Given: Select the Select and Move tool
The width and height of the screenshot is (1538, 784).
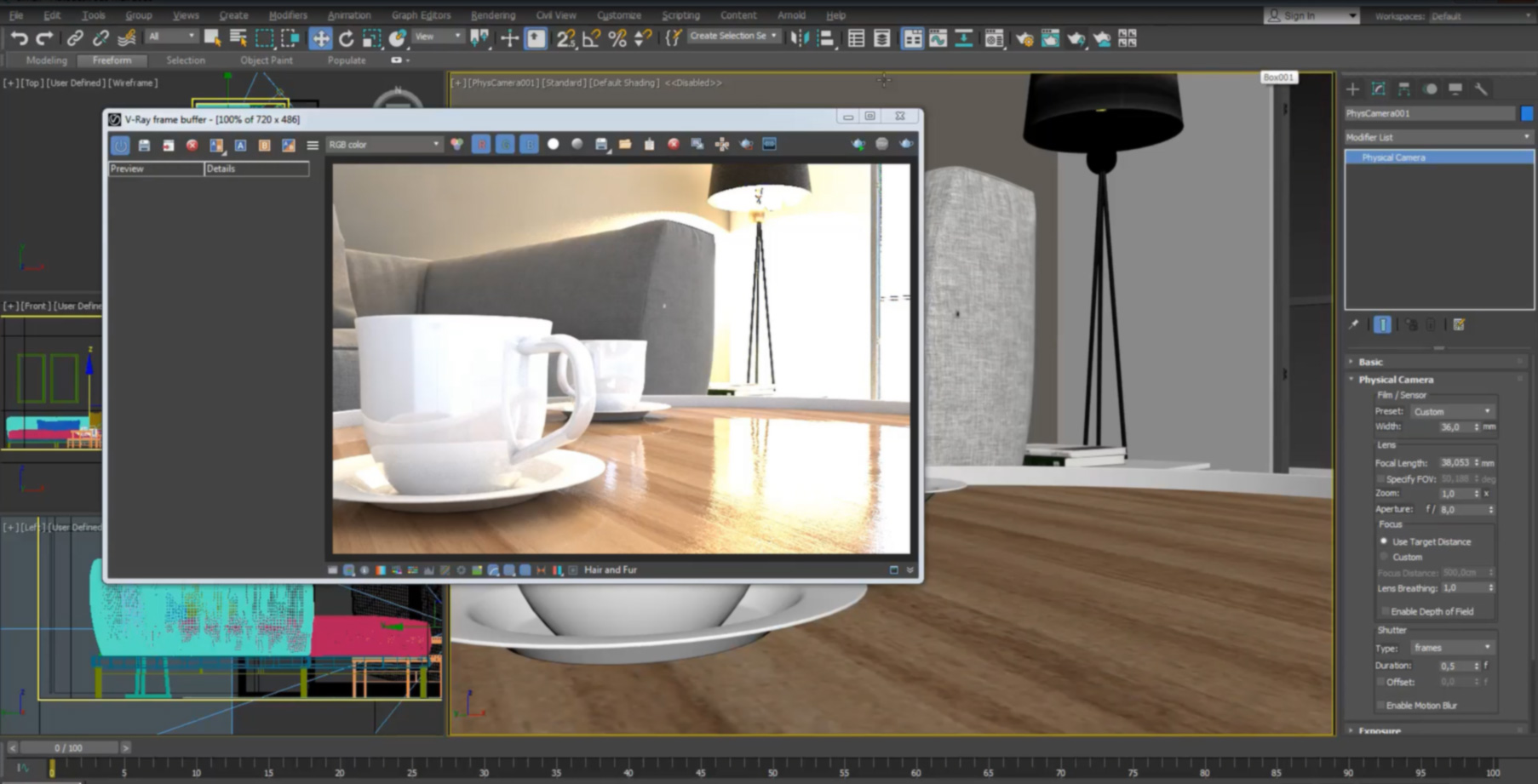Looking at the screenshot, I should [320, 37].
